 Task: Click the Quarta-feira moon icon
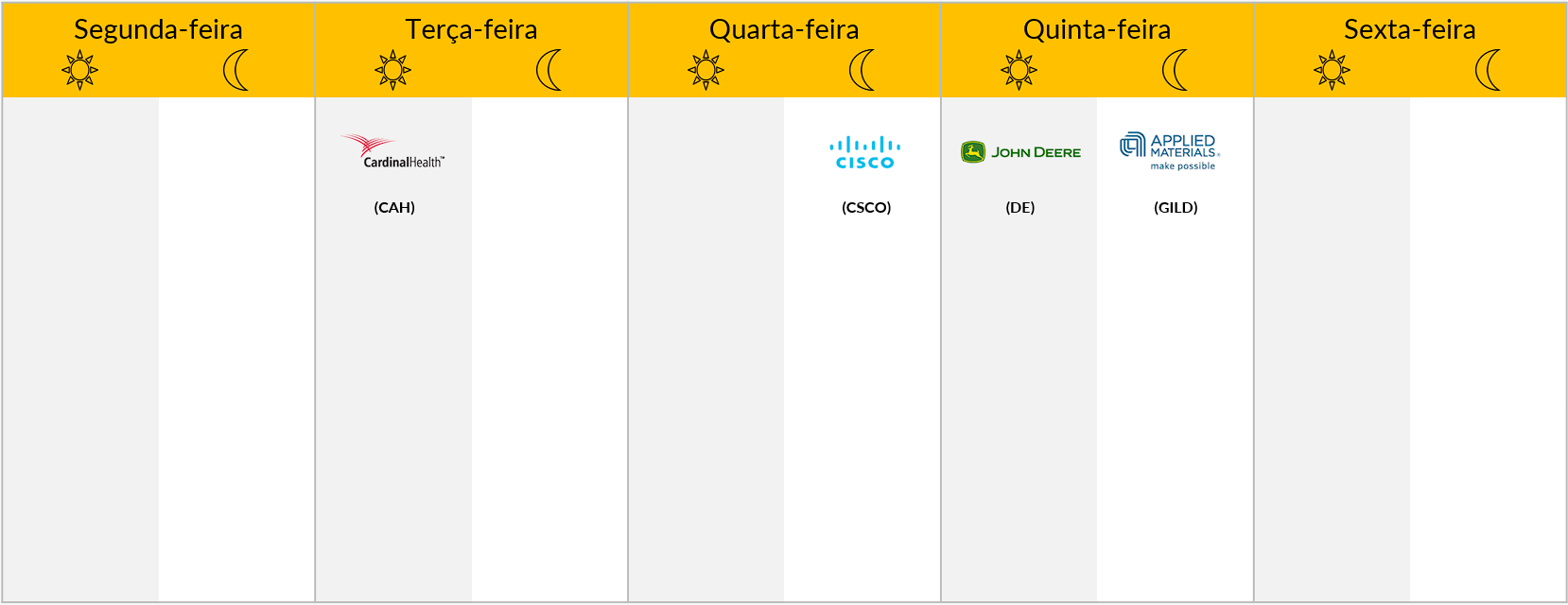coord(862,70)
